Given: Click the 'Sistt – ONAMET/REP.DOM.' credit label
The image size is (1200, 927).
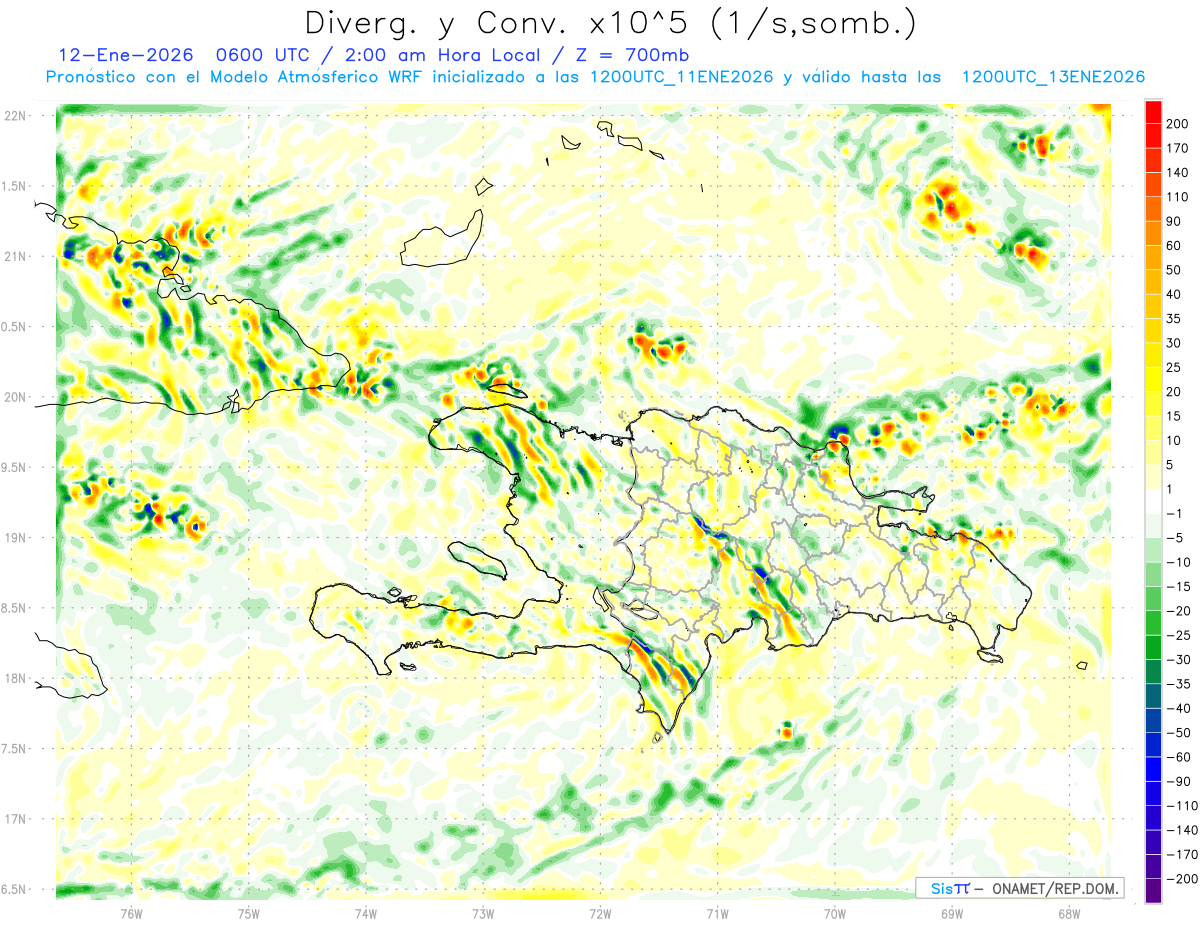Looking at the screenshot, I should [1020, 888].
